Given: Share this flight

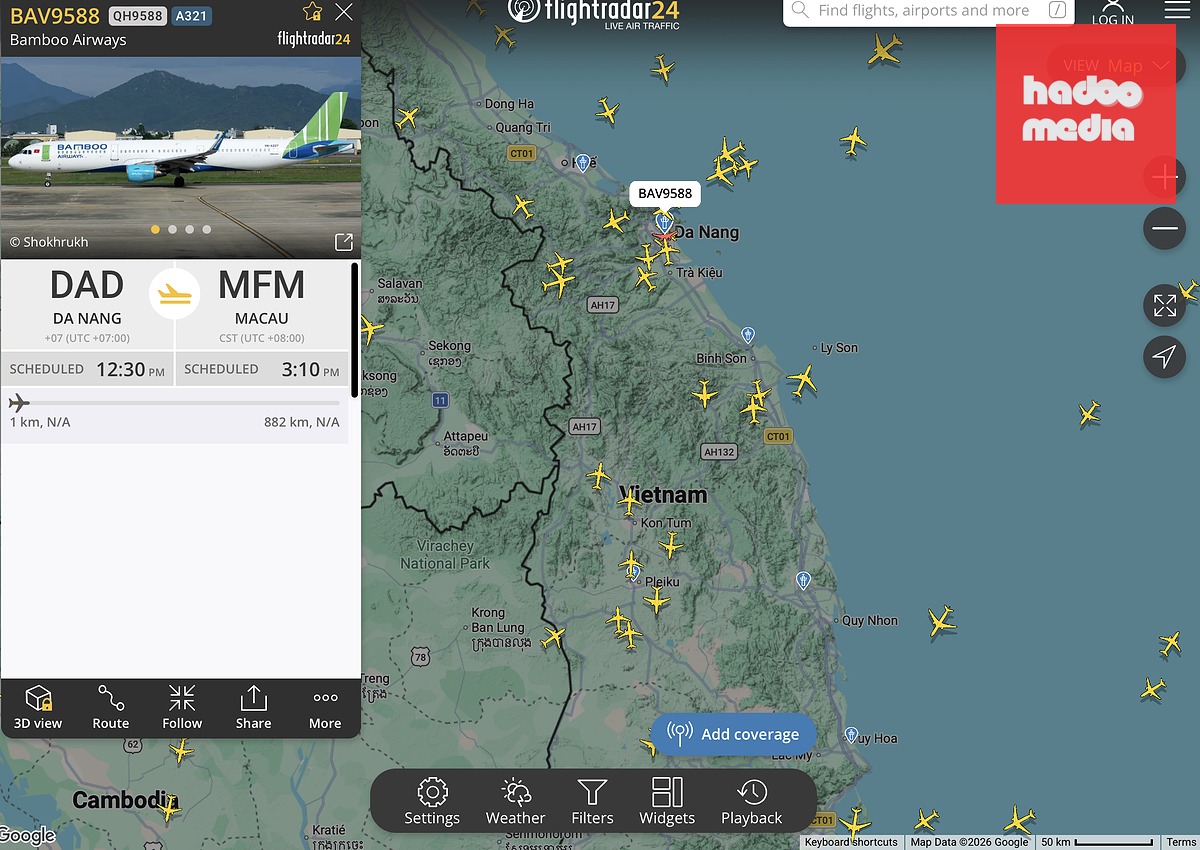Looking at the screenshot, I should (x=253, y=707).
